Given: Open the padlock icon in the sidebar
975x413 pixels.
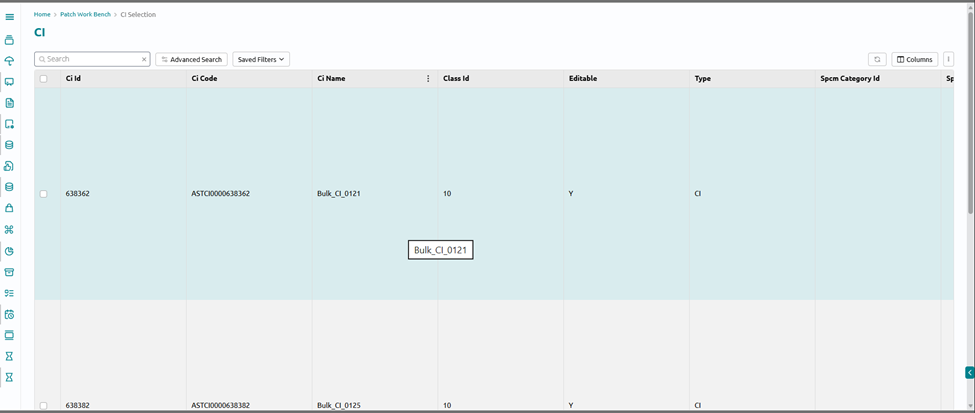Looking at the screenshot, I should [9, 208].
